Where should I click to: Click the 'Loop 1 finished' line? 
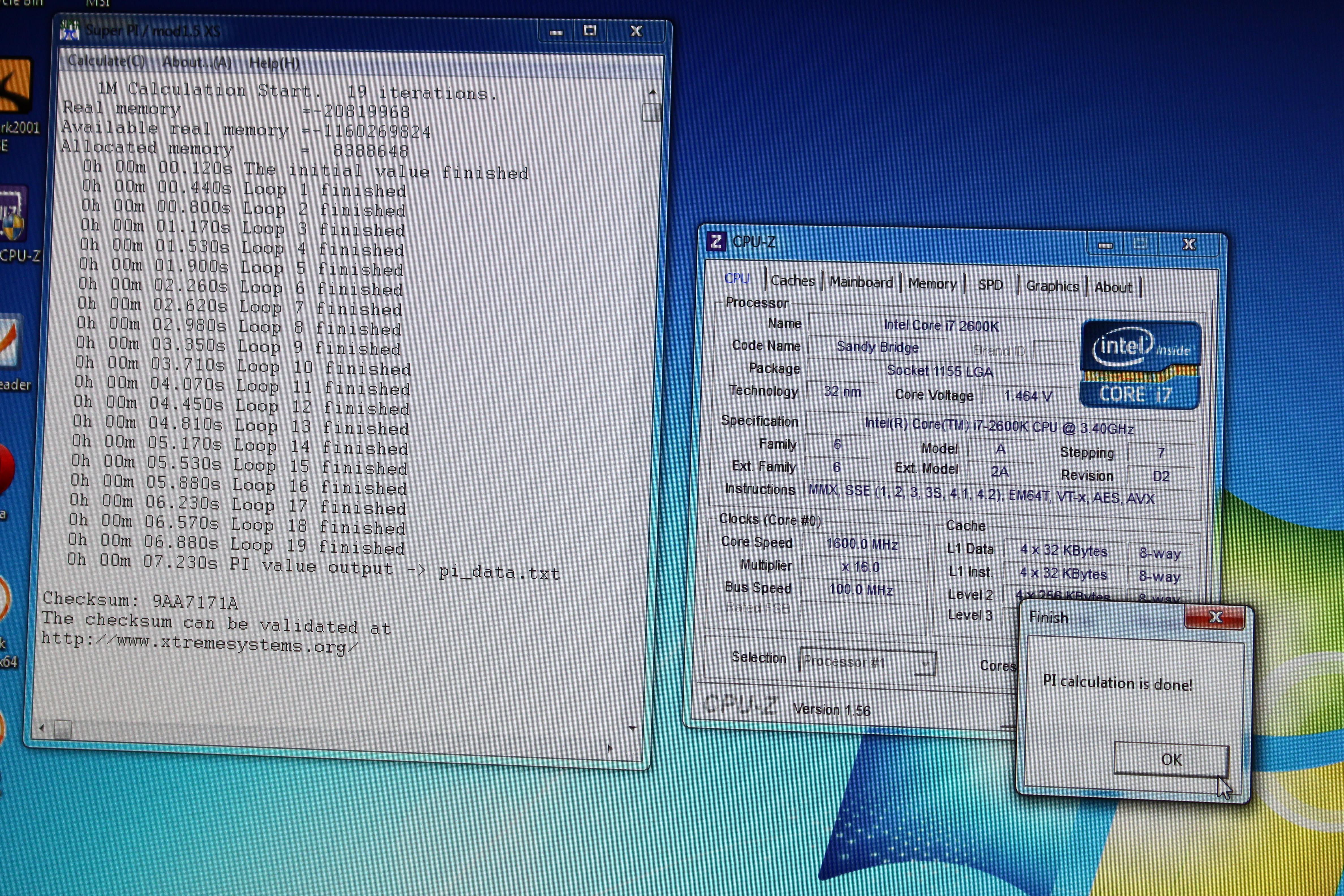244,189
